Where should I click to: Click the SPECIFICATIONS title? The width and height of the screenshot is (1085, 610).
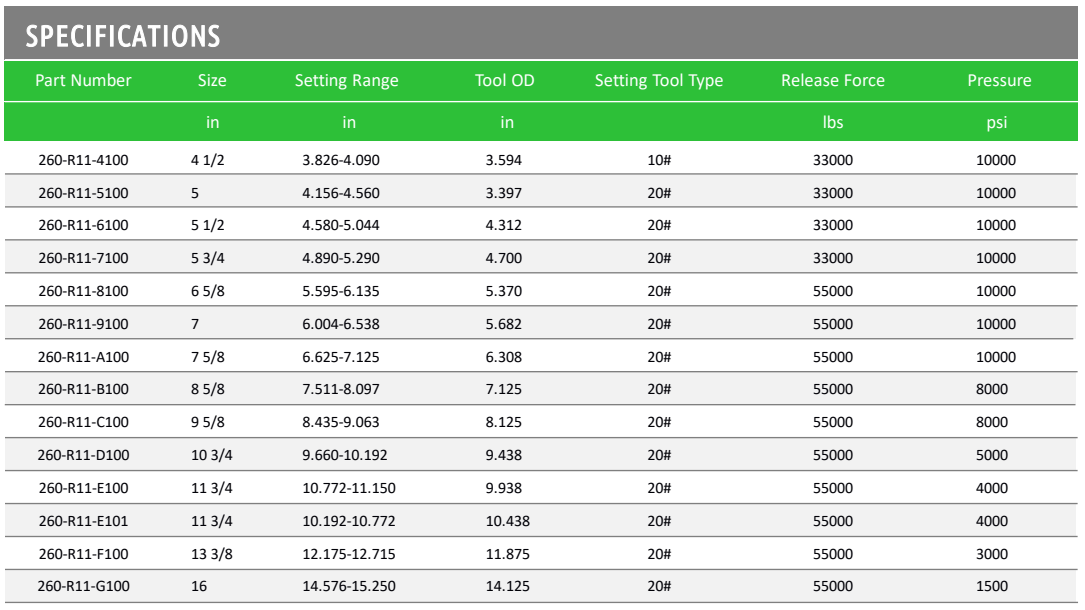(x=123, y=36)
